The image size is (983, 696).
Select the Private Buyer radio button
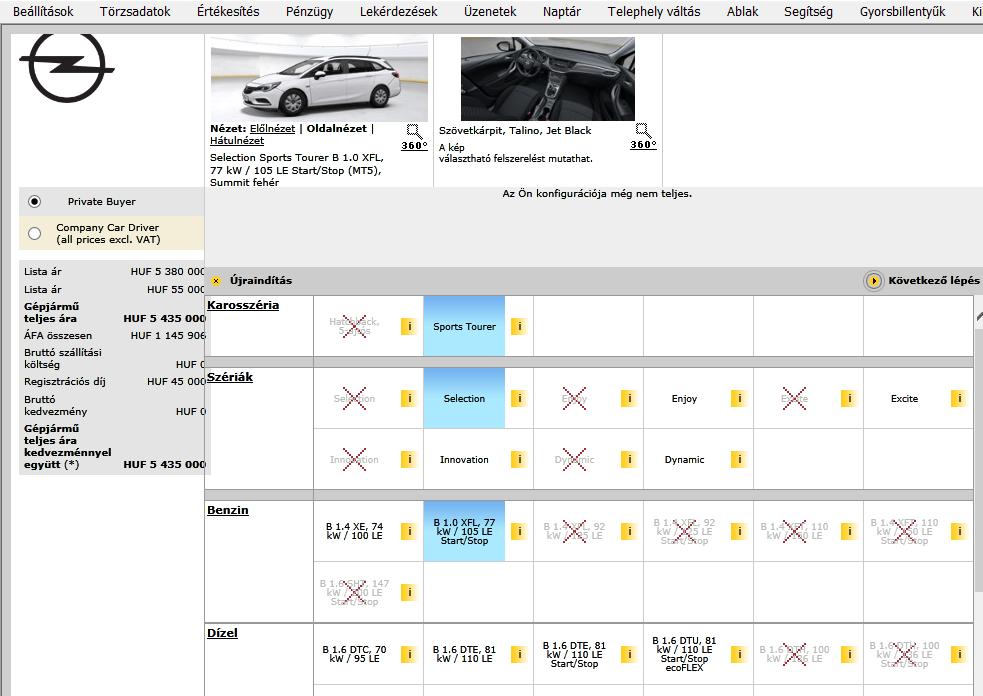click(34, 201)
